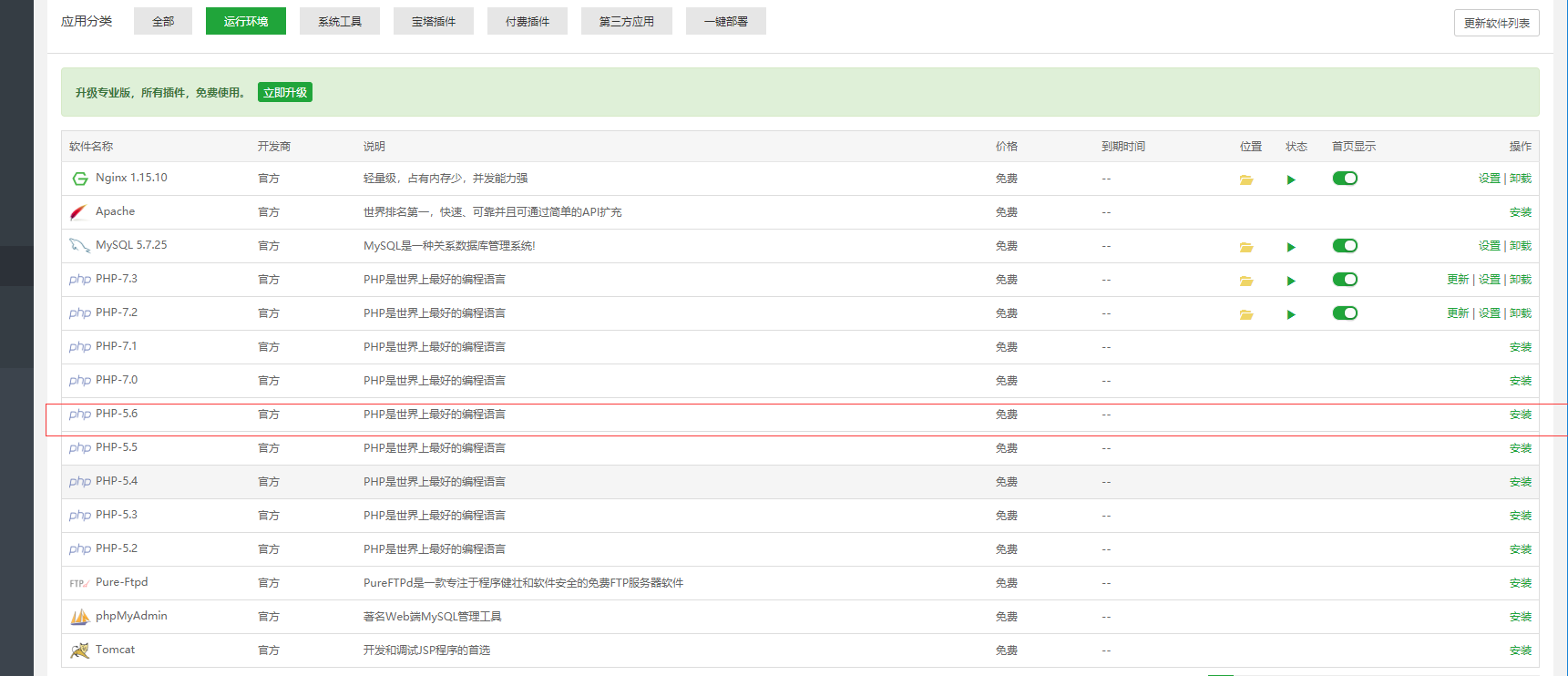Click PHP-7.3 running status play icon
The width and height of the screenshot is (1568, 676).
pos(1291,281)
